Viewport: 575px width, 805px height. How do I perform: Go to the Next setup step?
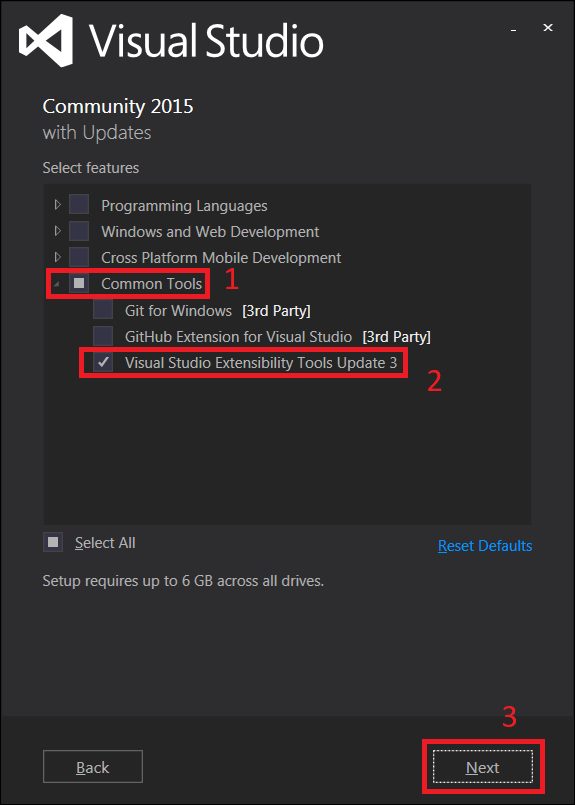(x=483, y=767)
